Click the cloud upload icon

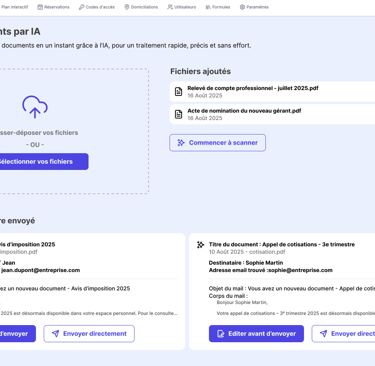[x=35, y=107]
